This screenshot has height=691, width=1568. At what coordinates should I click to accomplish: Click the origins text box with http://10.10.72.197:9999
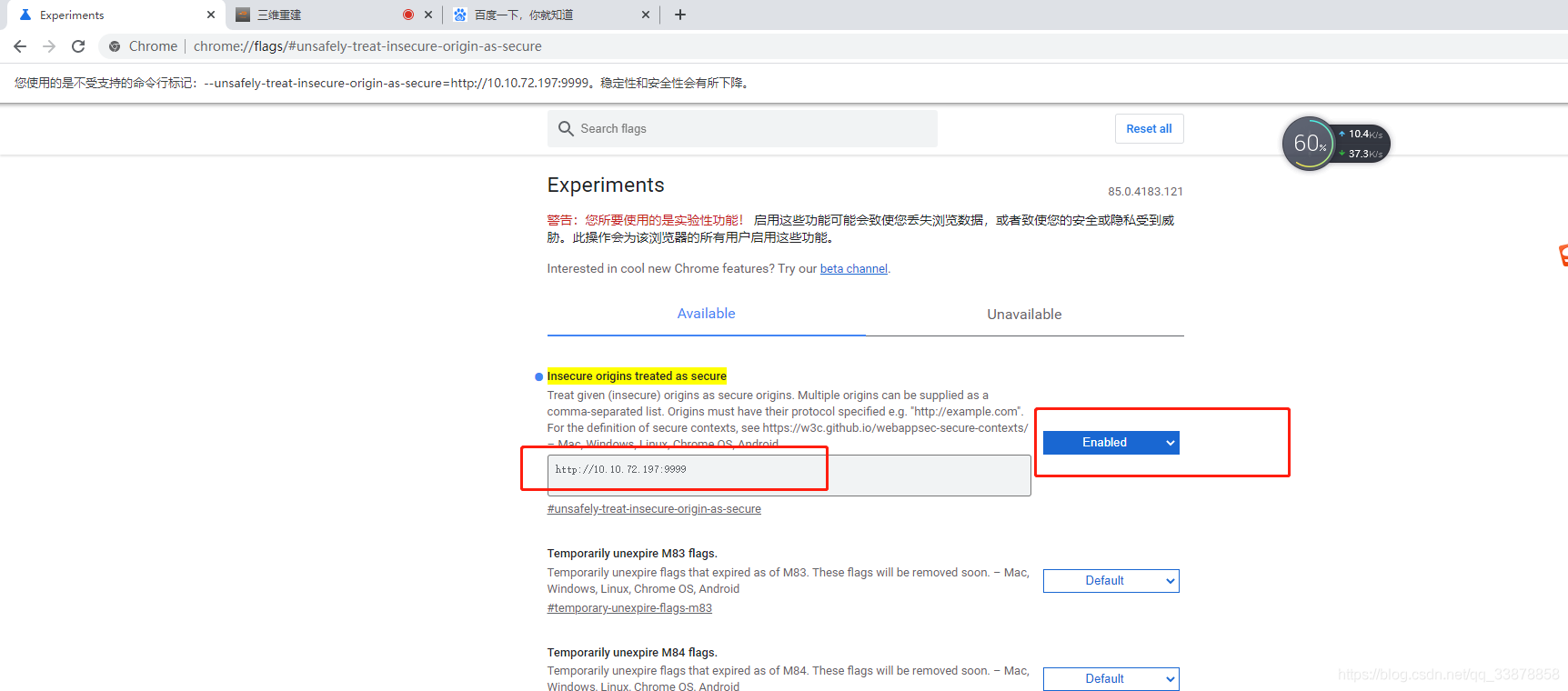point(789,475)
